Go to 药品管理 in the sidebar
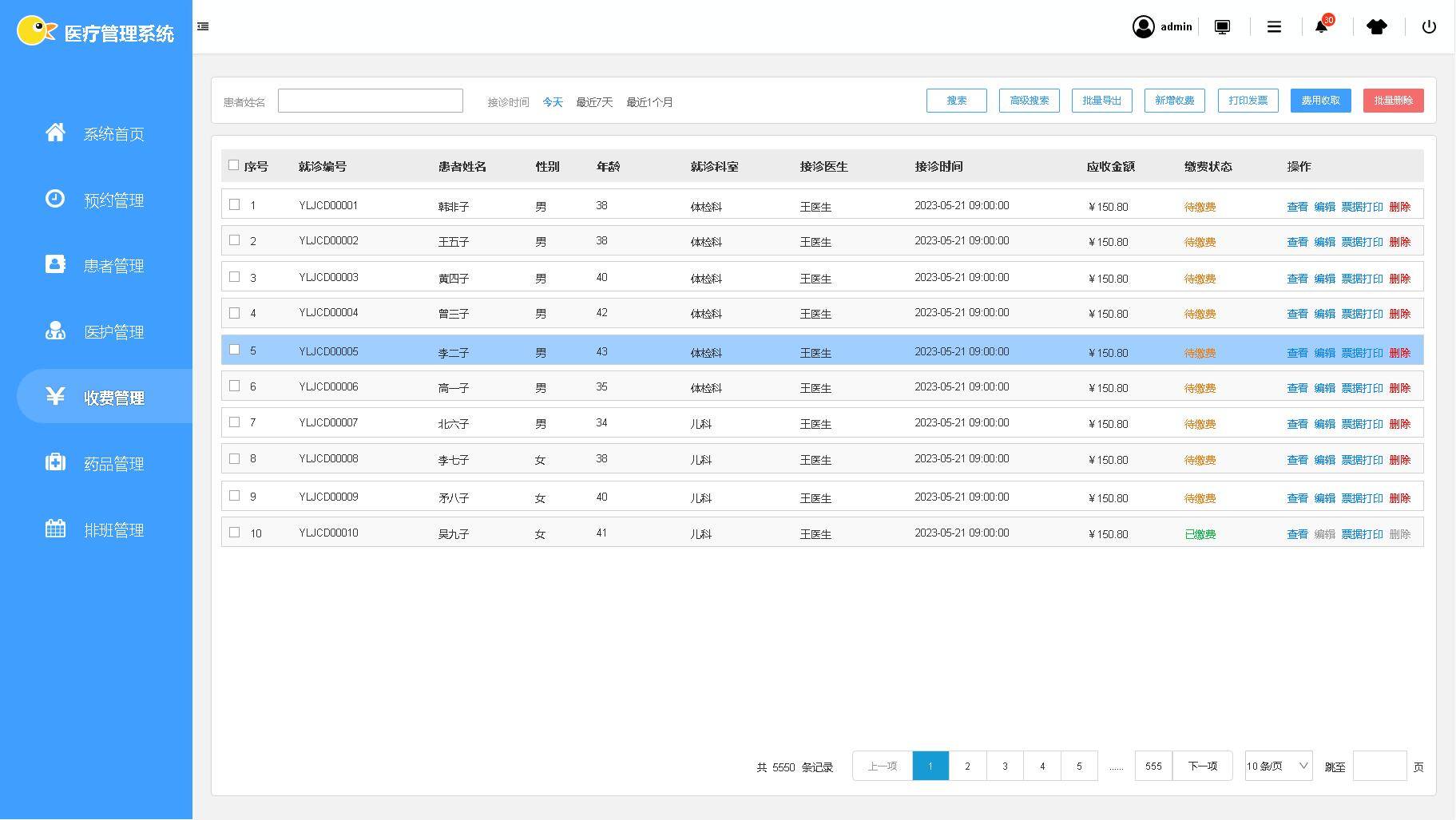Screen dimensions: 1456x820 [x=113, y=464]
